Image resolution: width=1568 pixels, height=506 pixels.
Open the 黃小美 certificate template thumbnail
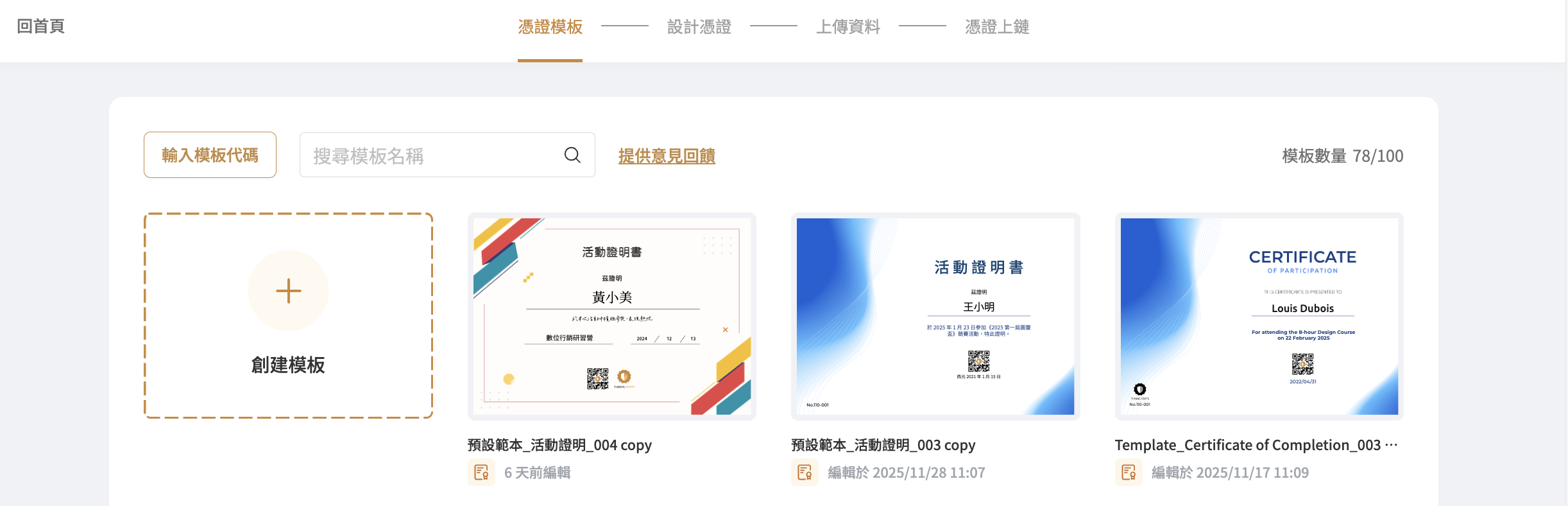coord(611,316)
